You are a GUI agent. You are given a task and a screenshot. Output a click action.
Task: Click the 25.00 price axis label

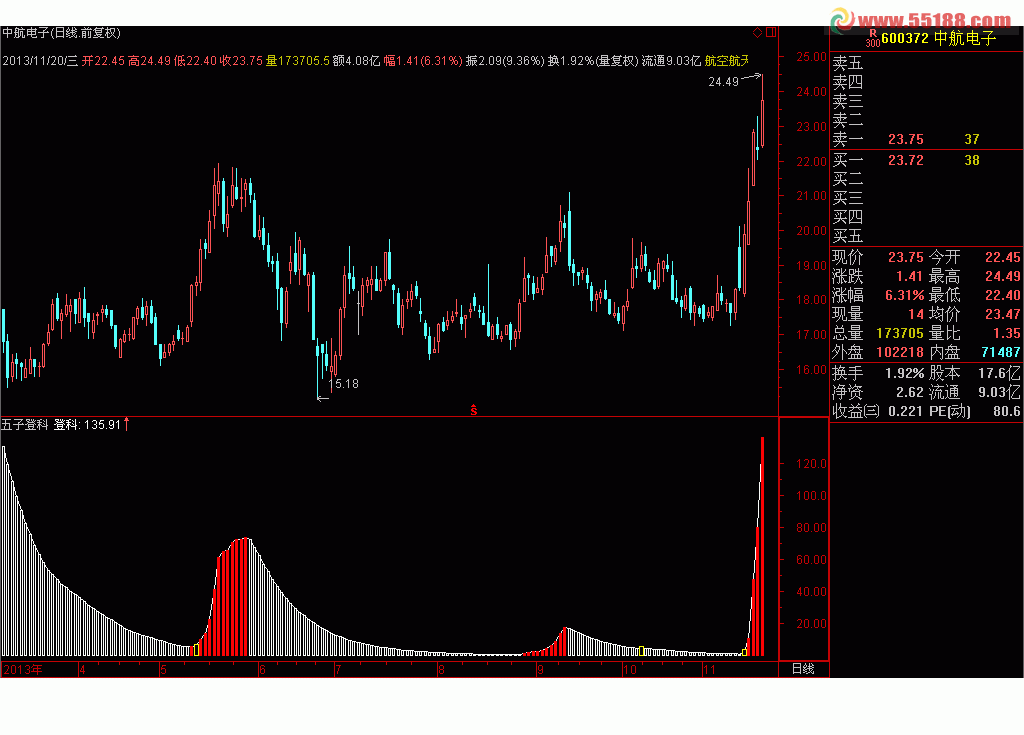[811, 57]
